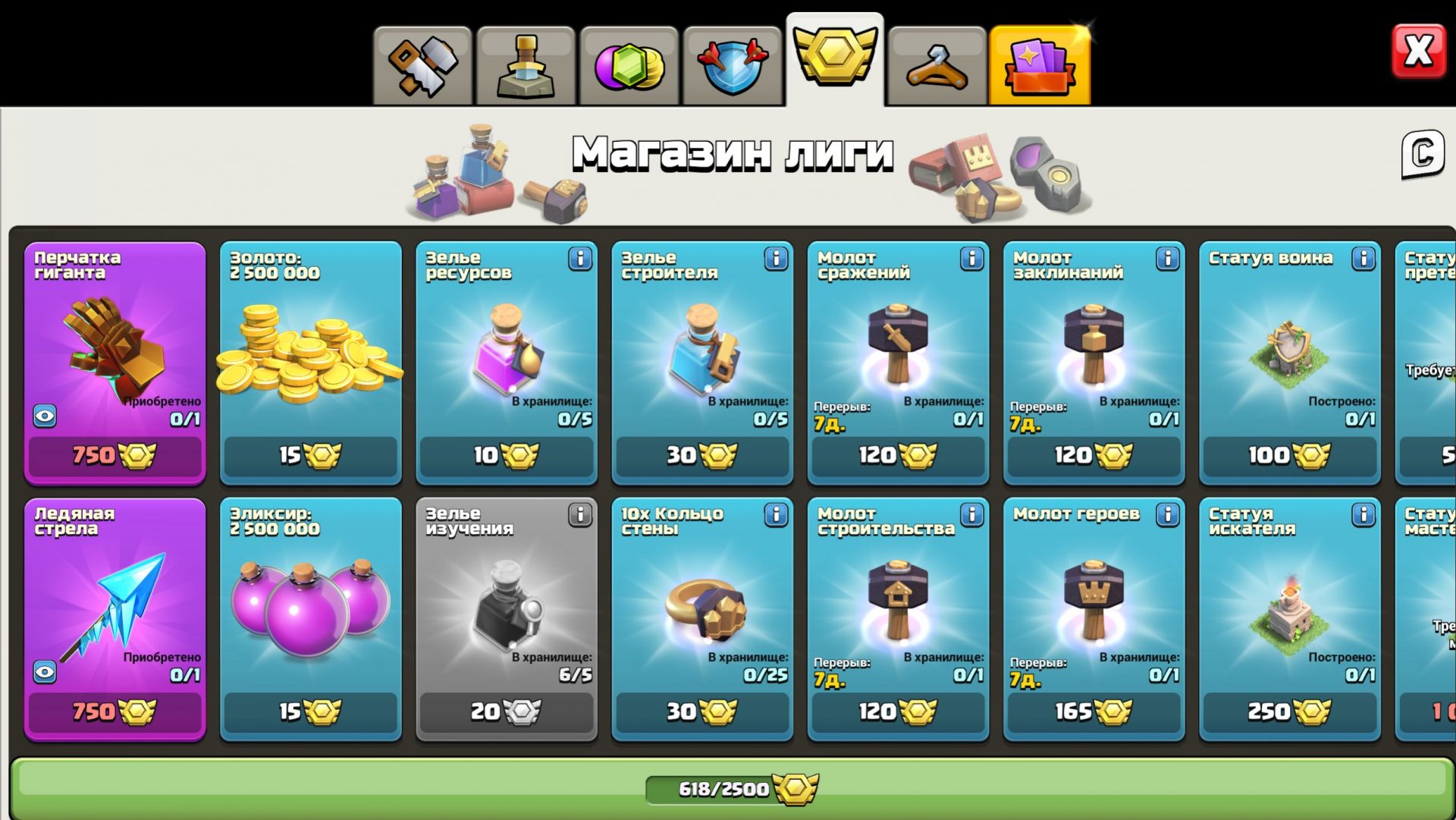1456x820 pixels.
Task: Preview Перчатка гиганта with eye icon
Action: 45,416
